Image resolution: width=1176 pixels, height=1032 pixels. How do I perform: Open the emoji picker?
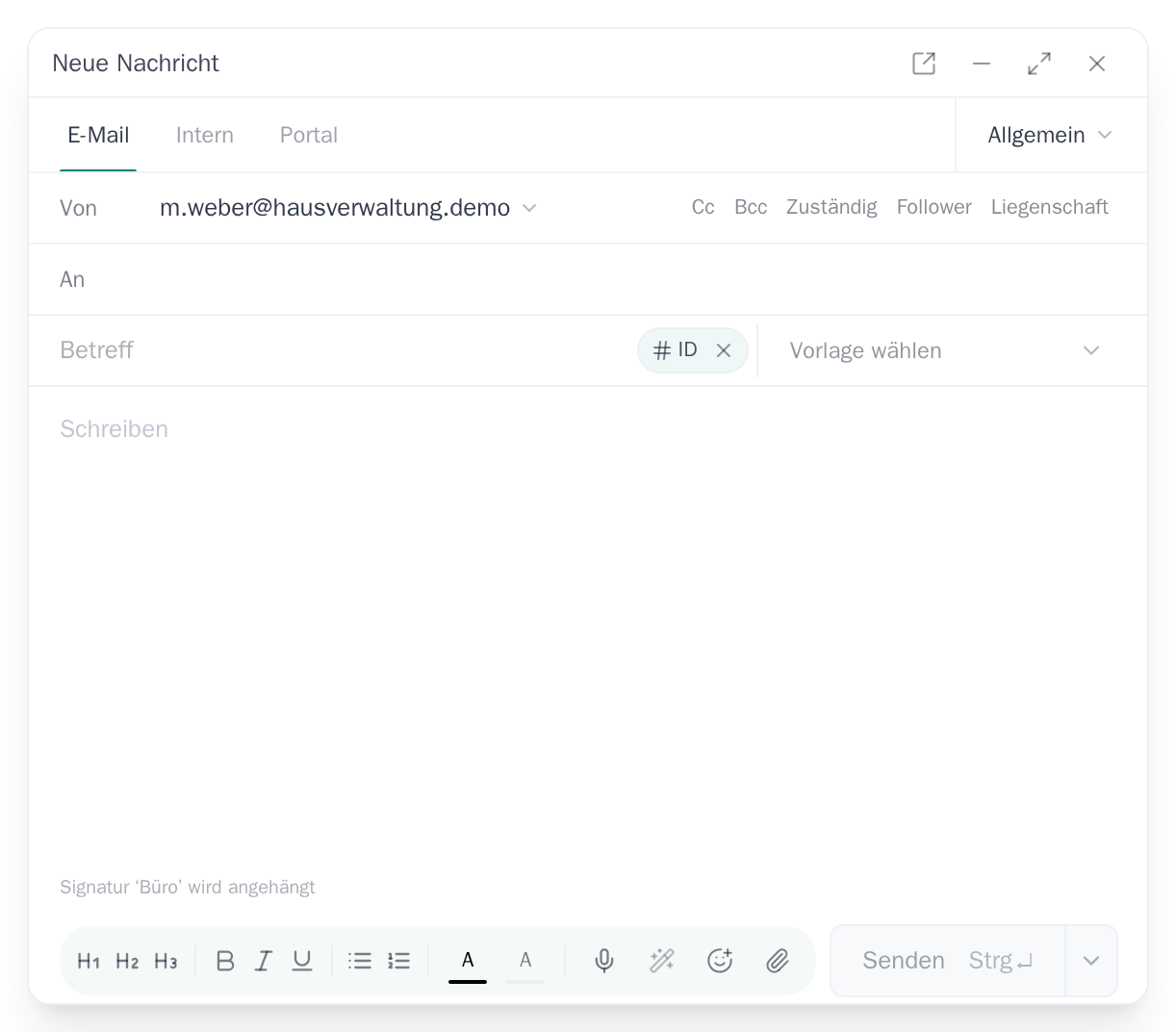(x=720, y=961)
